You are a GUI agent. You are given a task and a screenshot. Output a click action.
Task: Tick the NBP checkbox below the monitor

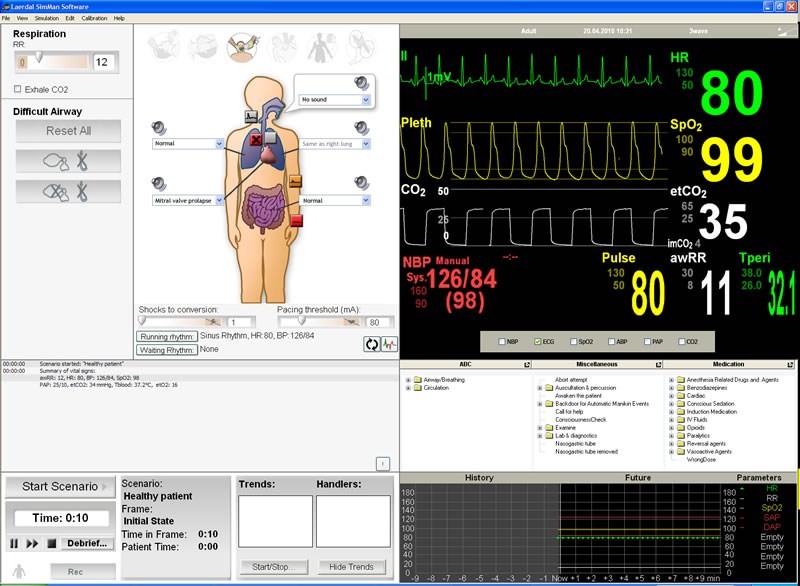(502, 341)
